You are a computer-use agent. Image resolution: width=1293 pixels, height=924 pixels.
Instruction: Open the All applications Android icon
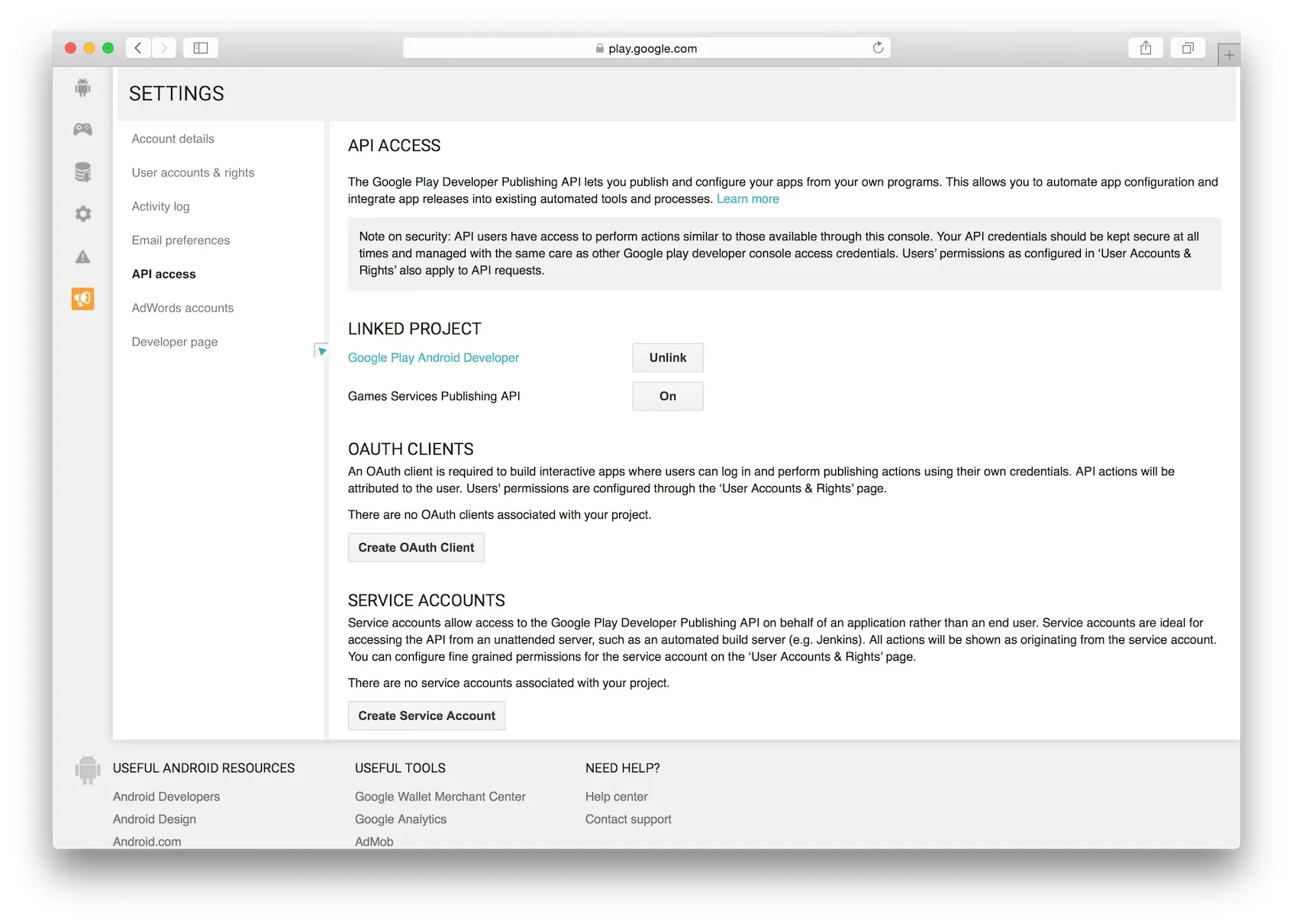(82, 88)
